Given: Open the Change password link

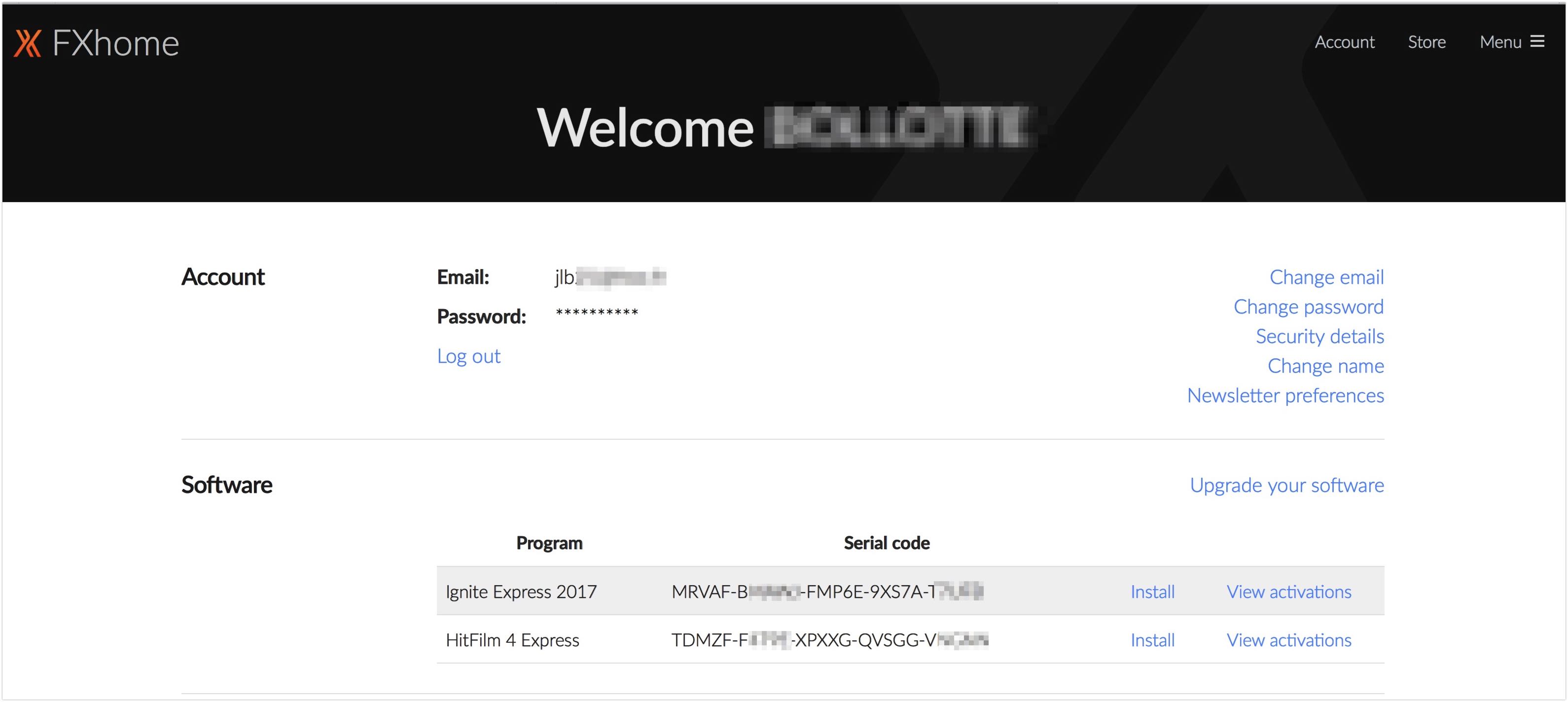Looking at the screenshot, I should coord(1308,307).
